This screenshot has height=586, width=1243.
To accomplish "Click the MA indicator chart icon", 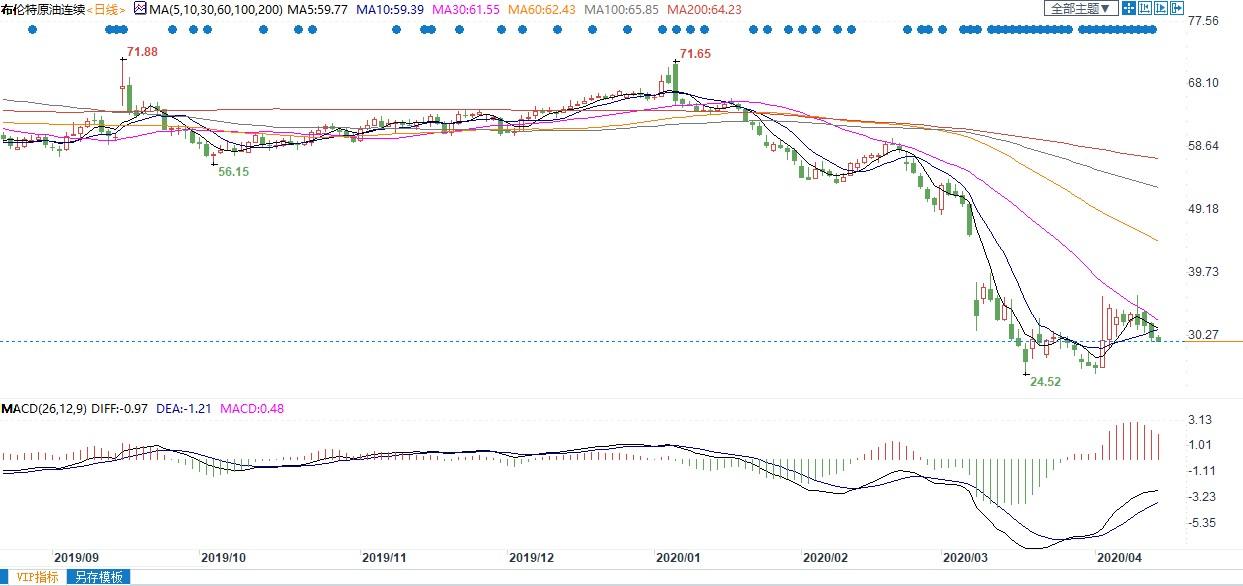I will pos(140,9).
